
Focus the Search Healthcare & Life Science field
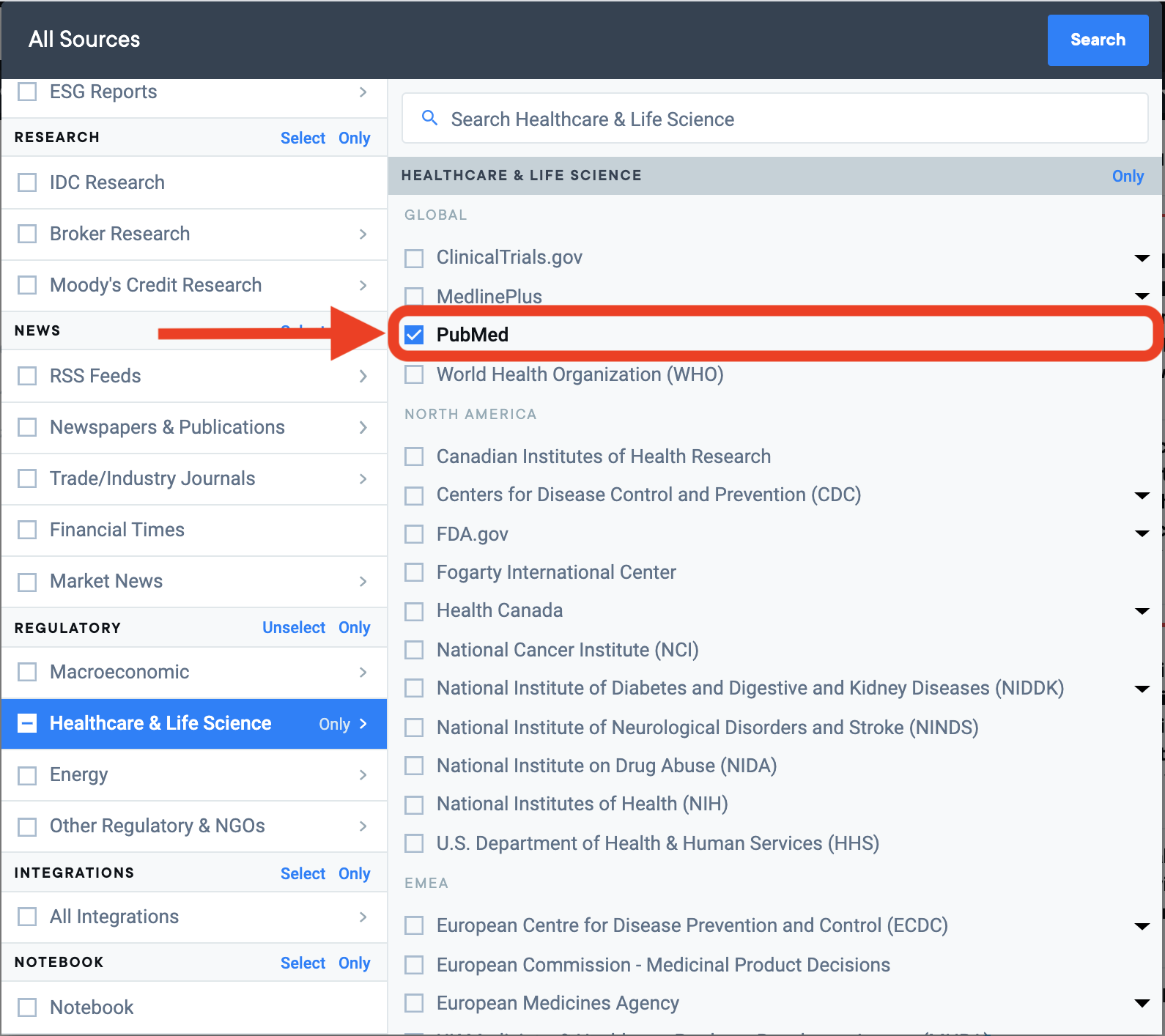[x=774, y=119]
